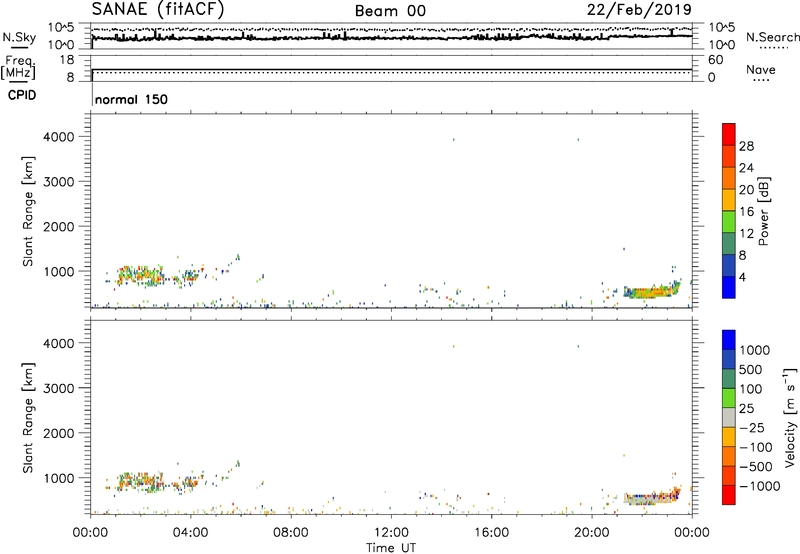Click the 2000 tick in the power panel
The height and width of the screenshot is (554, 800).
[x=59, y=226]
